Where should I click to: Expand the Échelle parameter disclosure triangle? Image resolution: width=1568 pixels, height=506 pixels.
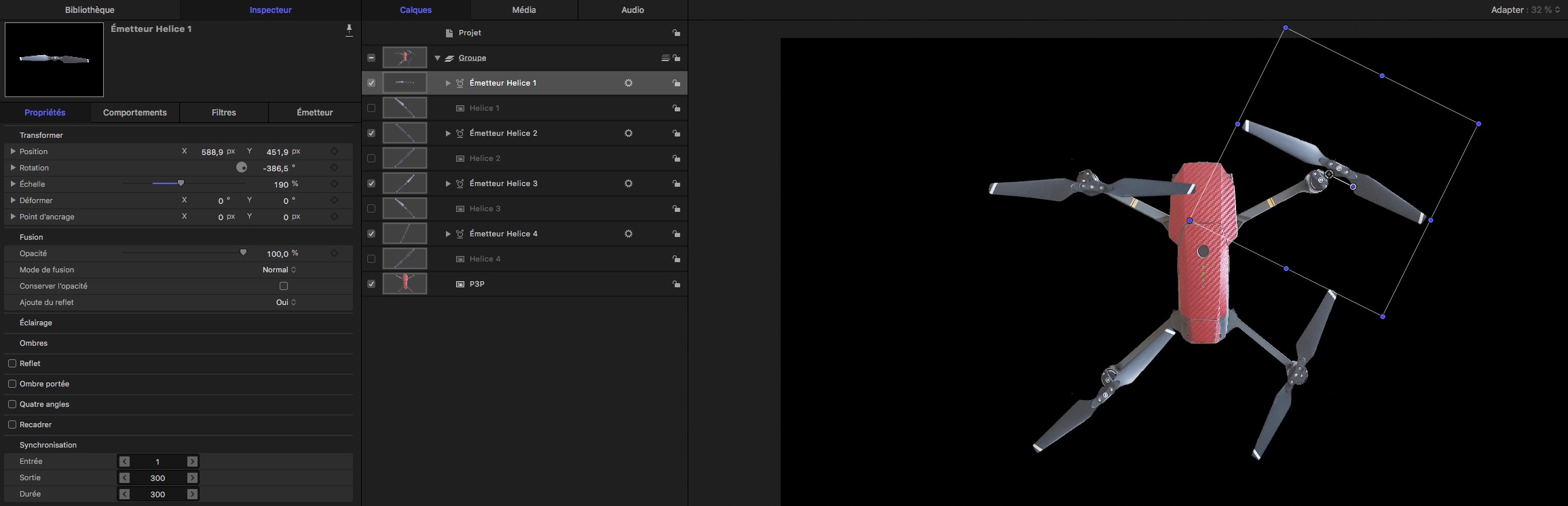[13, 184]
